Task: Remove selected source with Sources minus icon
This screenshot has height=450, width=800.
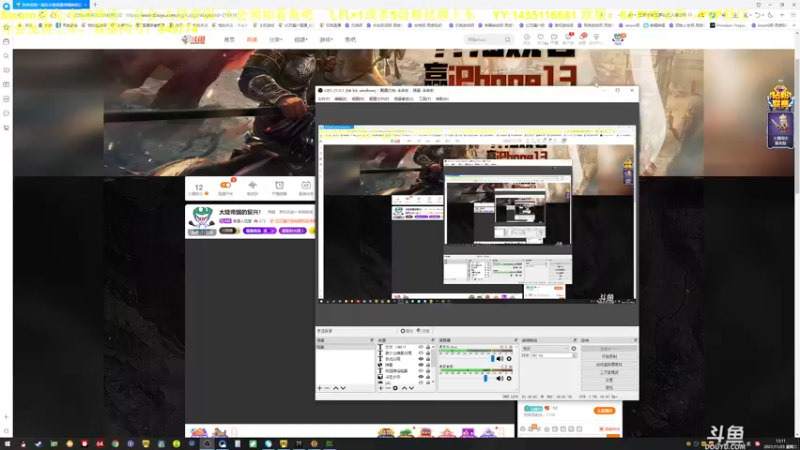Action: (x=388, y=388)
